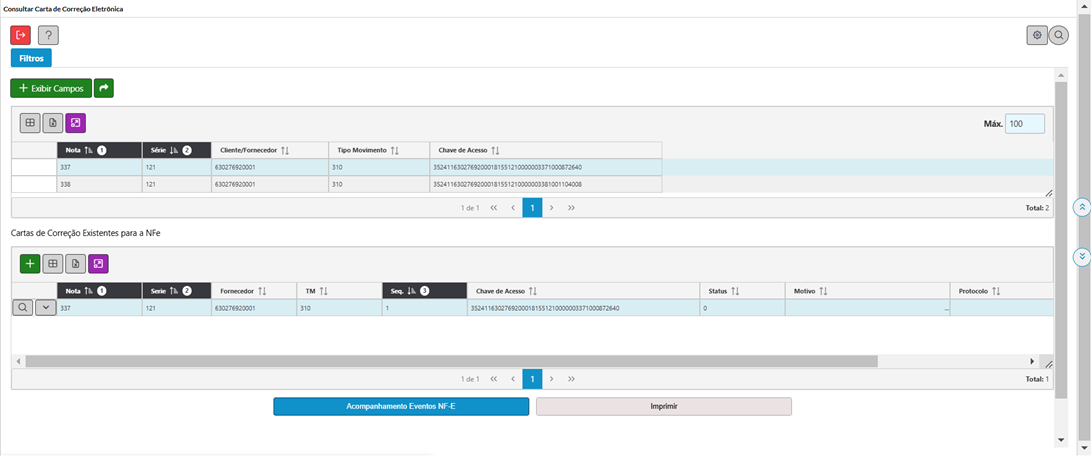This screenshot has height=456, width=1091.
Task: Open help with the question mark icon
Action: [48, 36]
